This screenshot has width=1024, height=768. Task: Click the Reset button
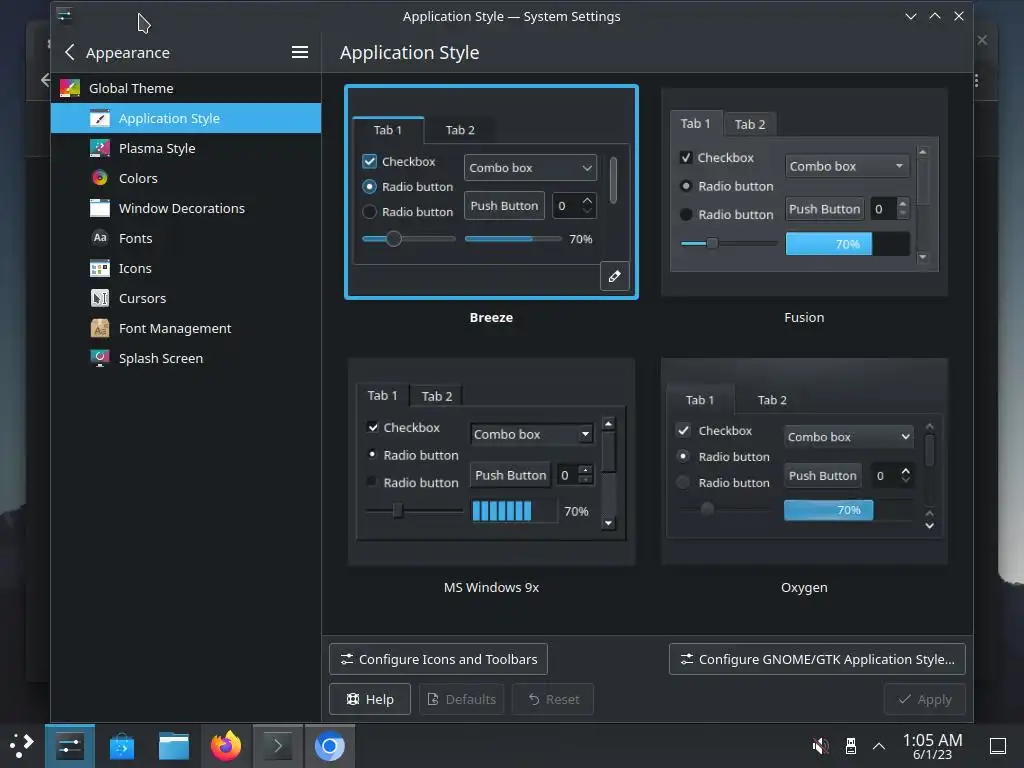tap(553, 699)
